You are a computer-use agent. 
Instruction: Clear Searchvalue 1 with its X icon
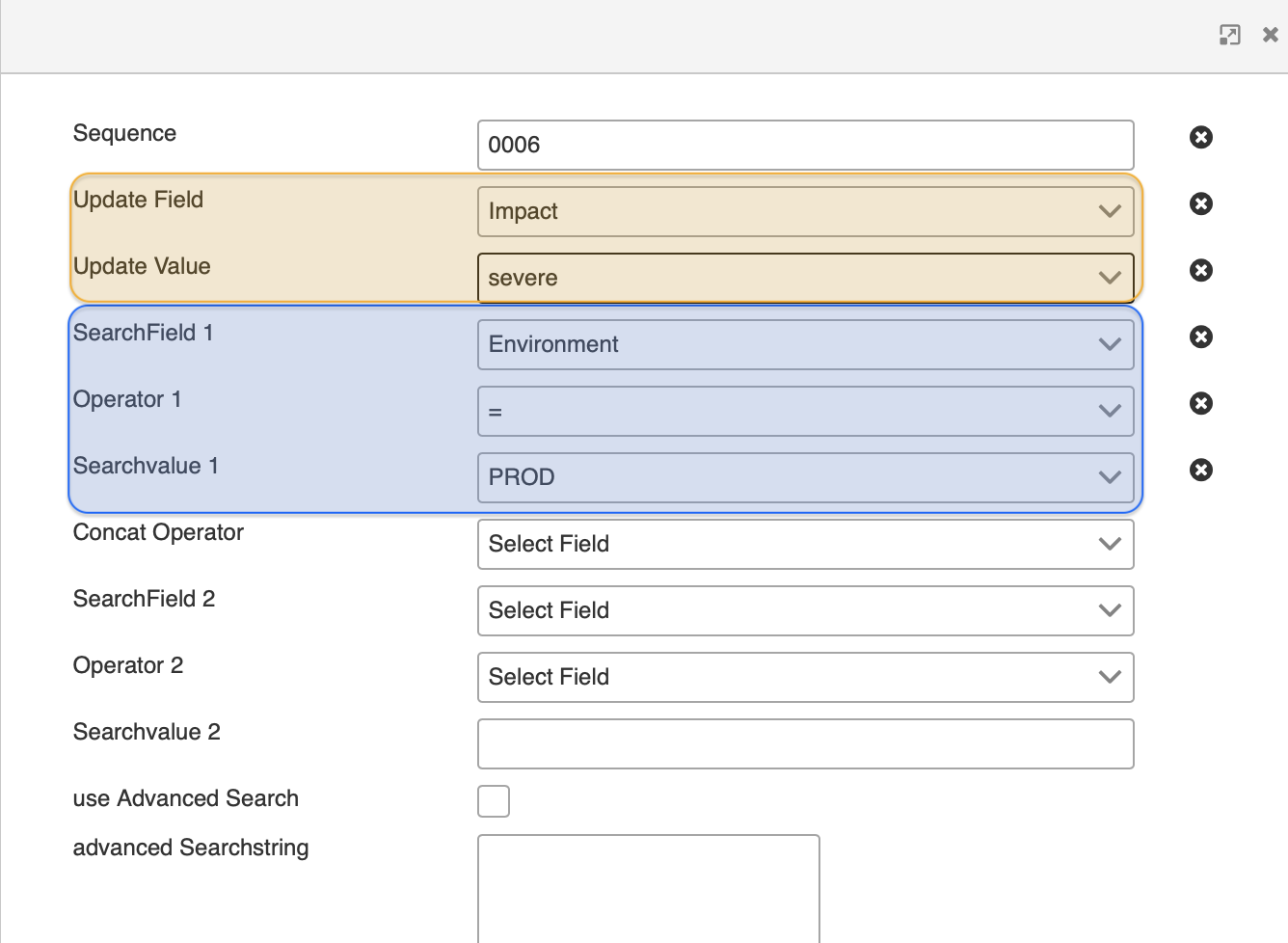(x=1200, y=470)
